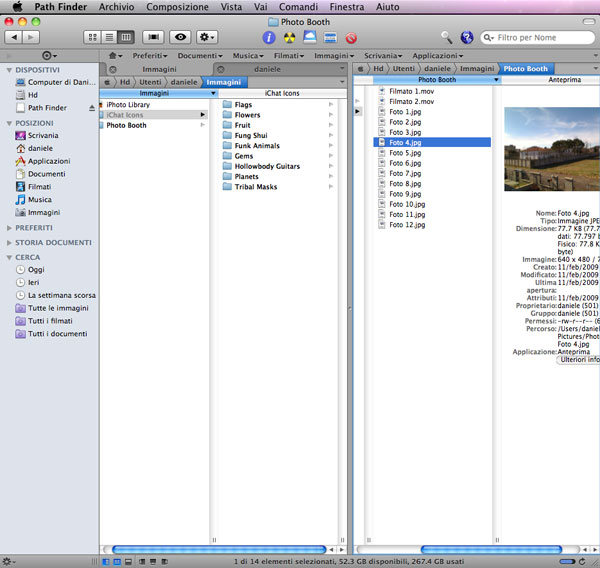600x568 pixels.
Task: Switch to list view mode
Action: pyautogui.click(x=109, y=37)
